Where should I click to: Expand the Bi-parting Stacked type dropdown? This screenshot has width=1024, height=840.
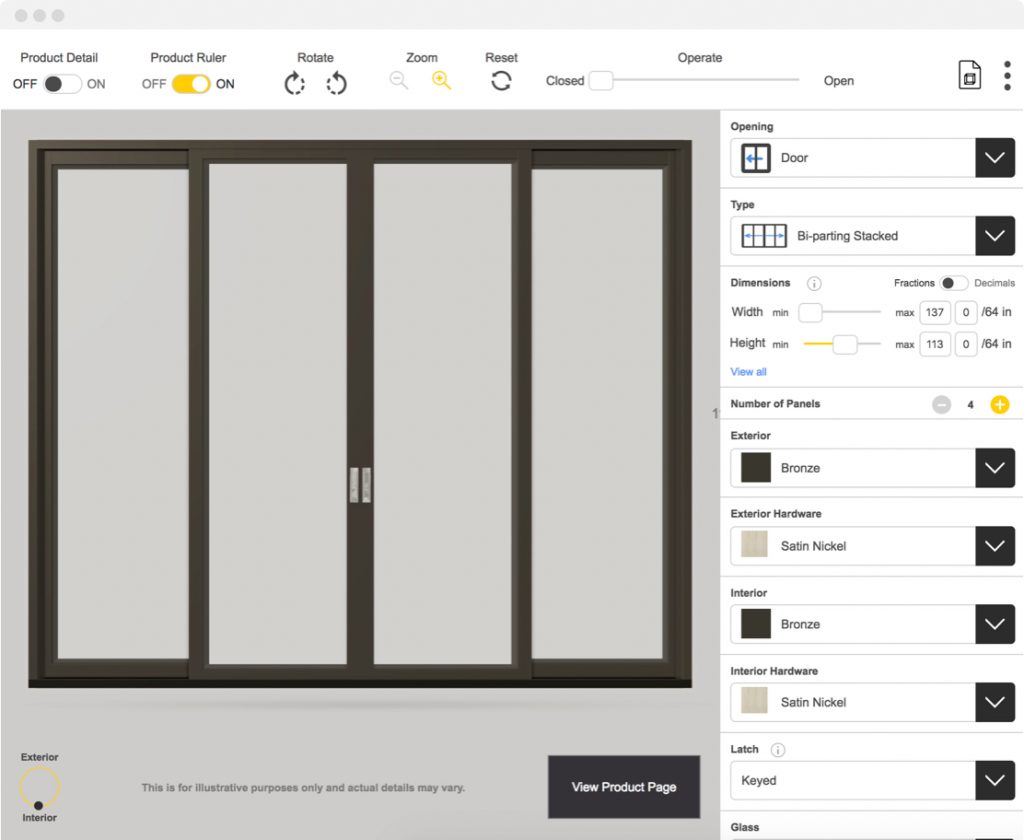click(994, 236)
